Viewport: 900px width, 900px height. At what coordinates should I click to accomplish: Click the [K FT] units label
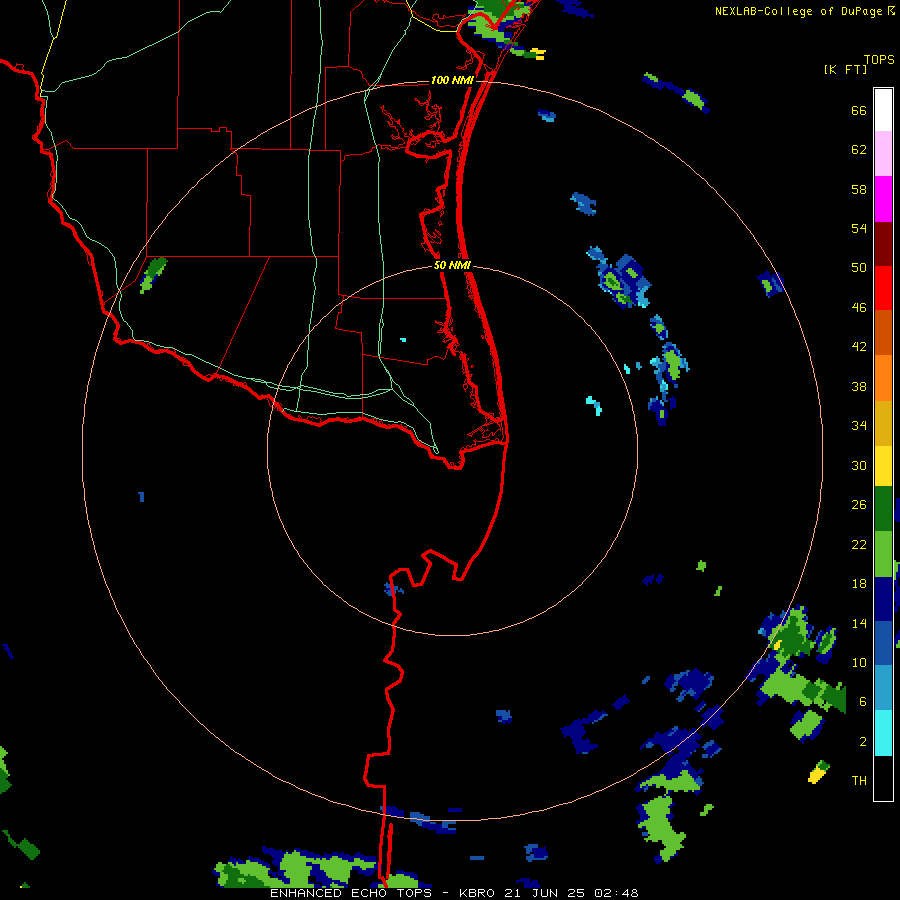pos(845,69)
